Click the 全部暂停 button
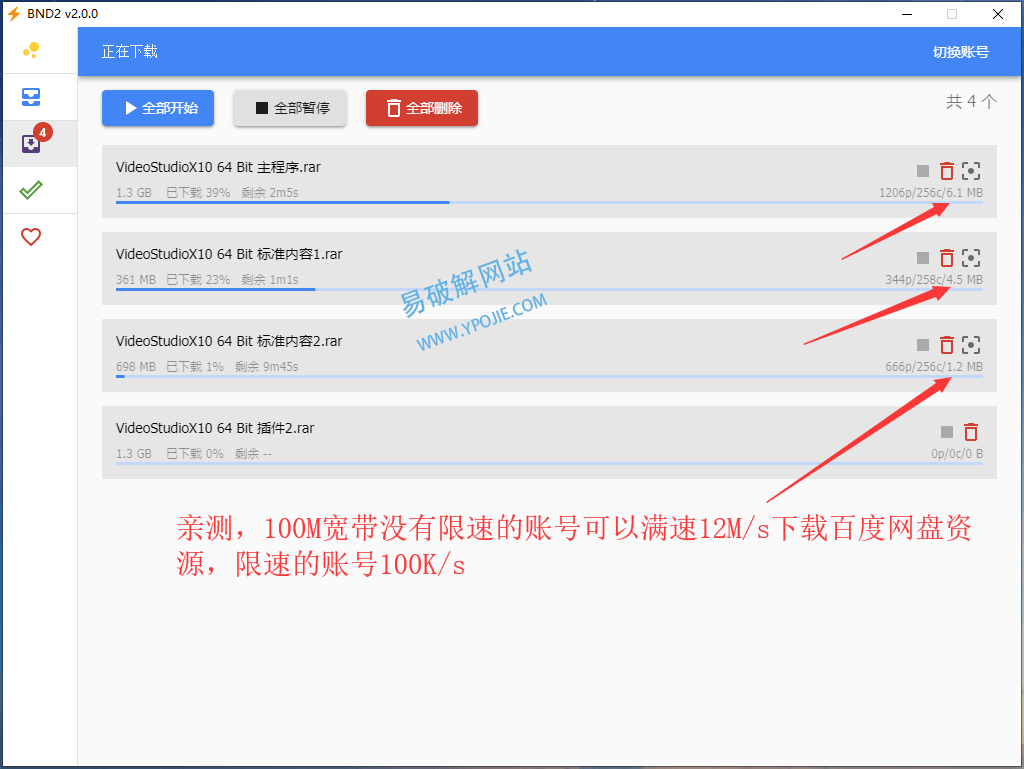 (290, 108)
